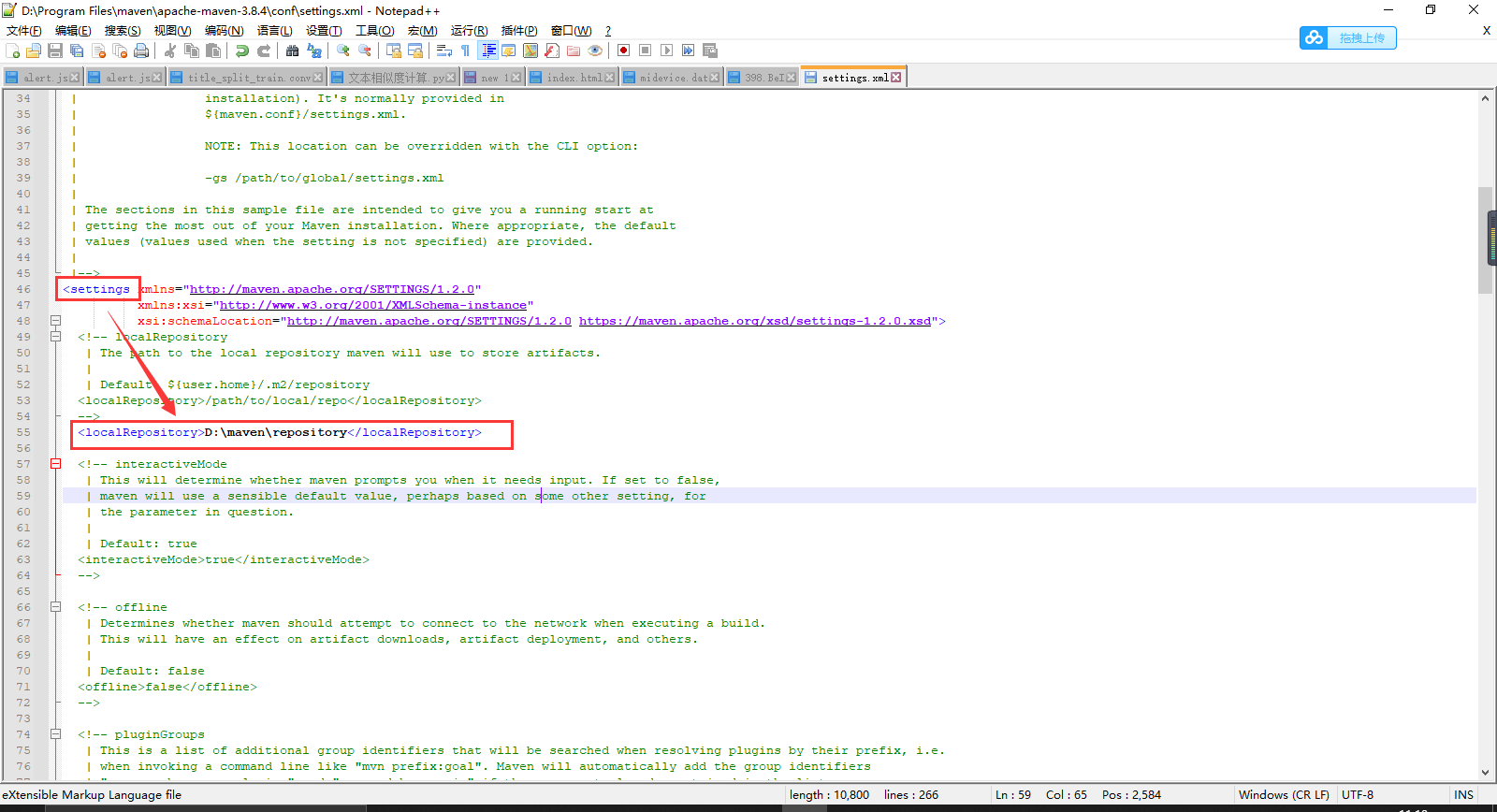The height and width of the screenshot is (812, 1497).
Task: Click the scrollbar down arrow
Action: coord(1485,773)
